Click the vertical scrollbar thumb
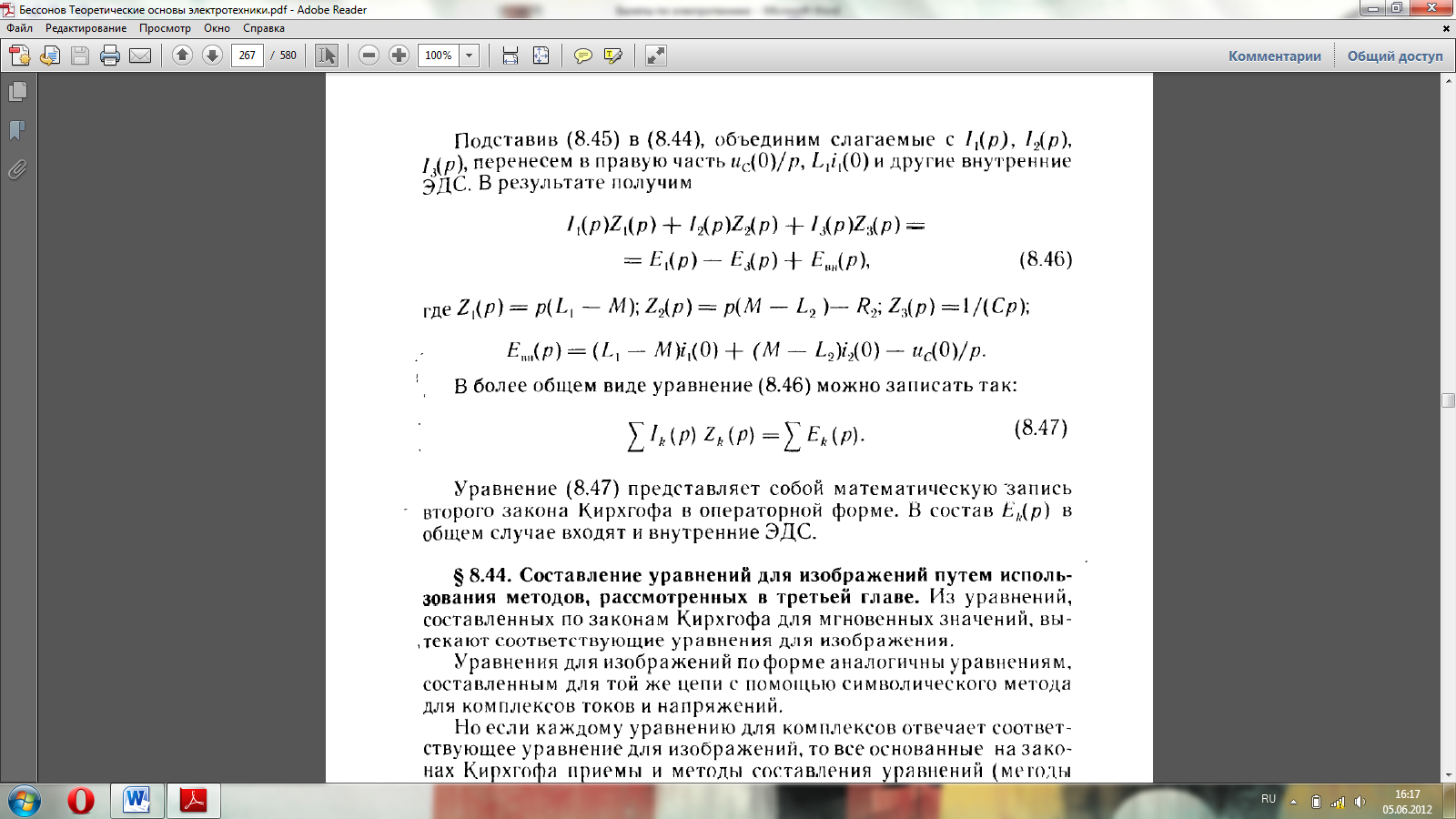 pyautogui.click(x=1449, y=400)
